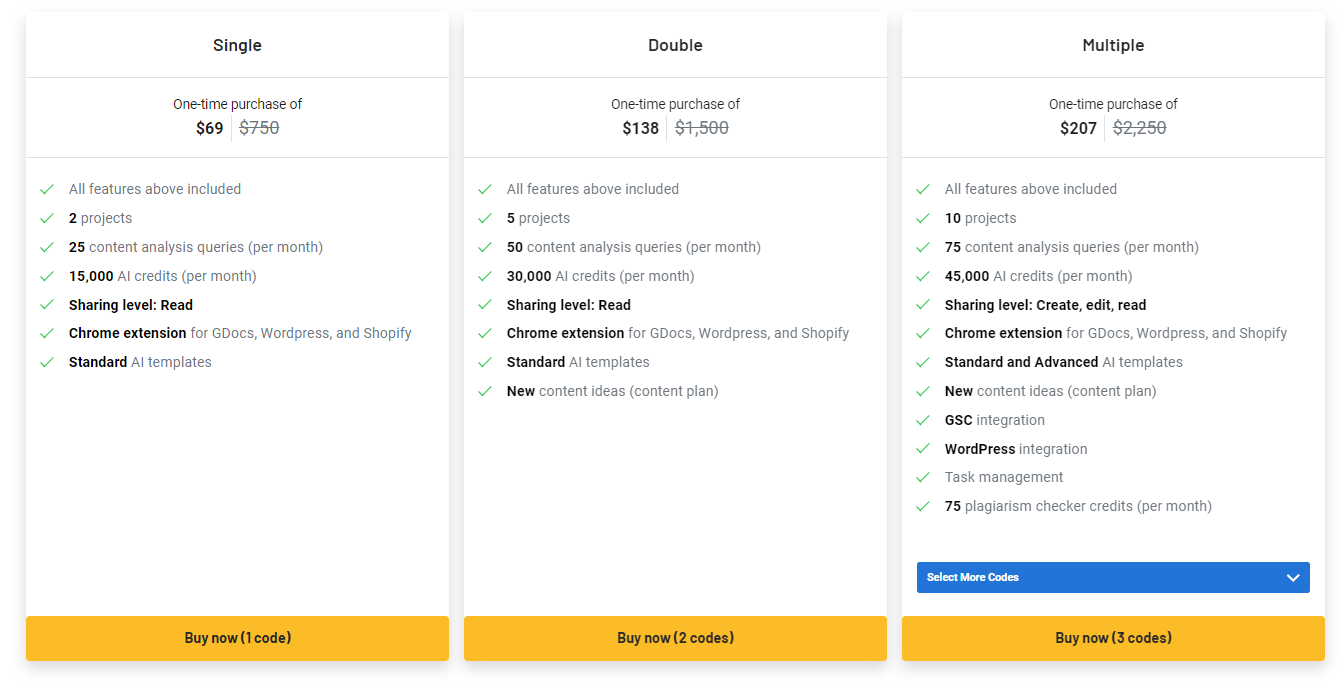Click checkmark beside 75 plagiarism checker credits
The width and height of the screenshot is (1342, 683).
point(923,506)
